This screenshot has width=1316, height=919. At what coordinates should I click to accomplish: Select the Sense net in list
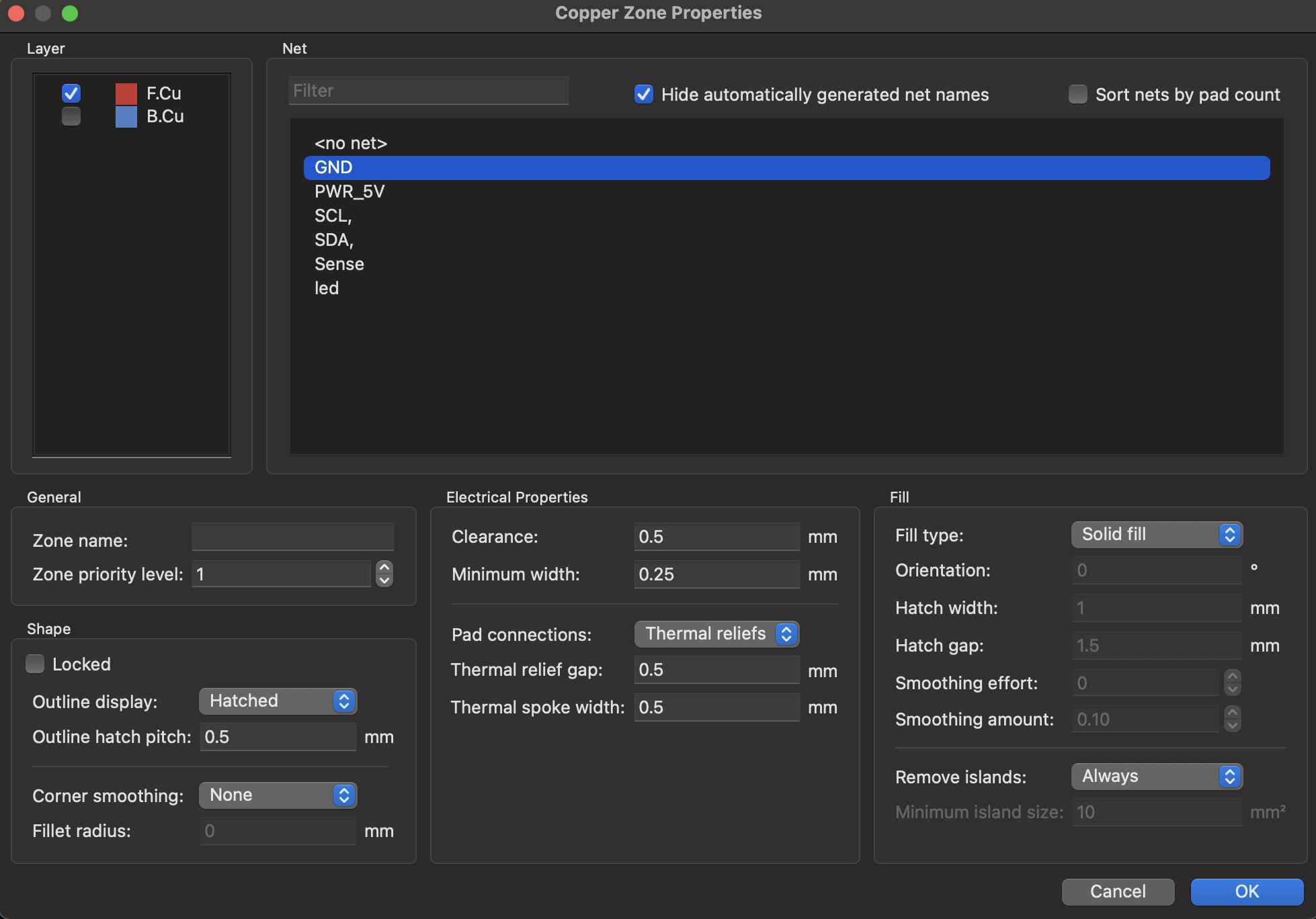pyautogui.click(x=339, y=264)
